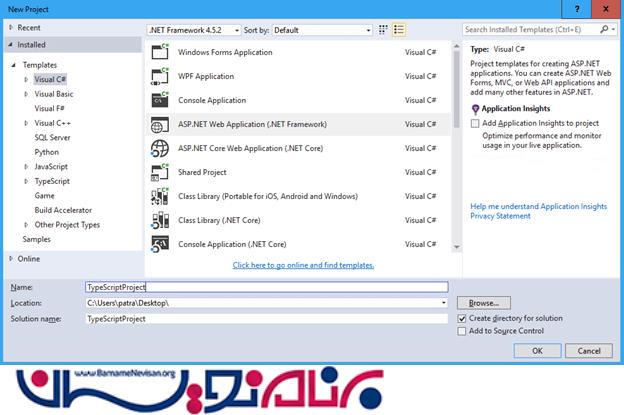Image resolution: width=624 pixels, height=415 pixels.
Task: Select Class Library (Portable for iOS, Android and Windows)
Action: click(268, 197)
